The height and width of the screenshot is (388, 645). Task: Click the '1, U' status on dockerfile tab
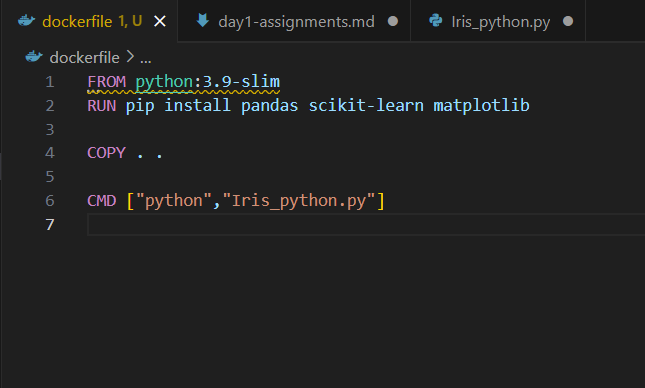[130, 21]
